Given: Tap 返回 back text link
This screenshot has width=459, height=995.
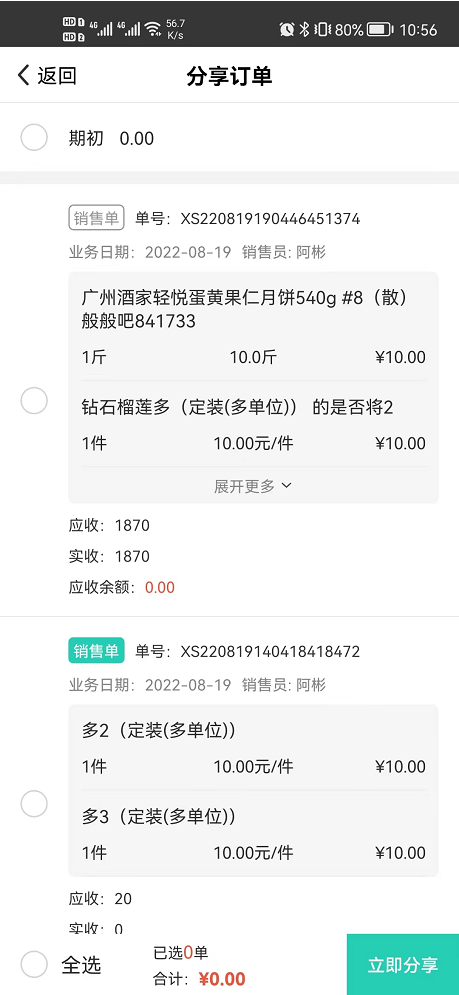Looking at the screenshot, I should [57, 76].
